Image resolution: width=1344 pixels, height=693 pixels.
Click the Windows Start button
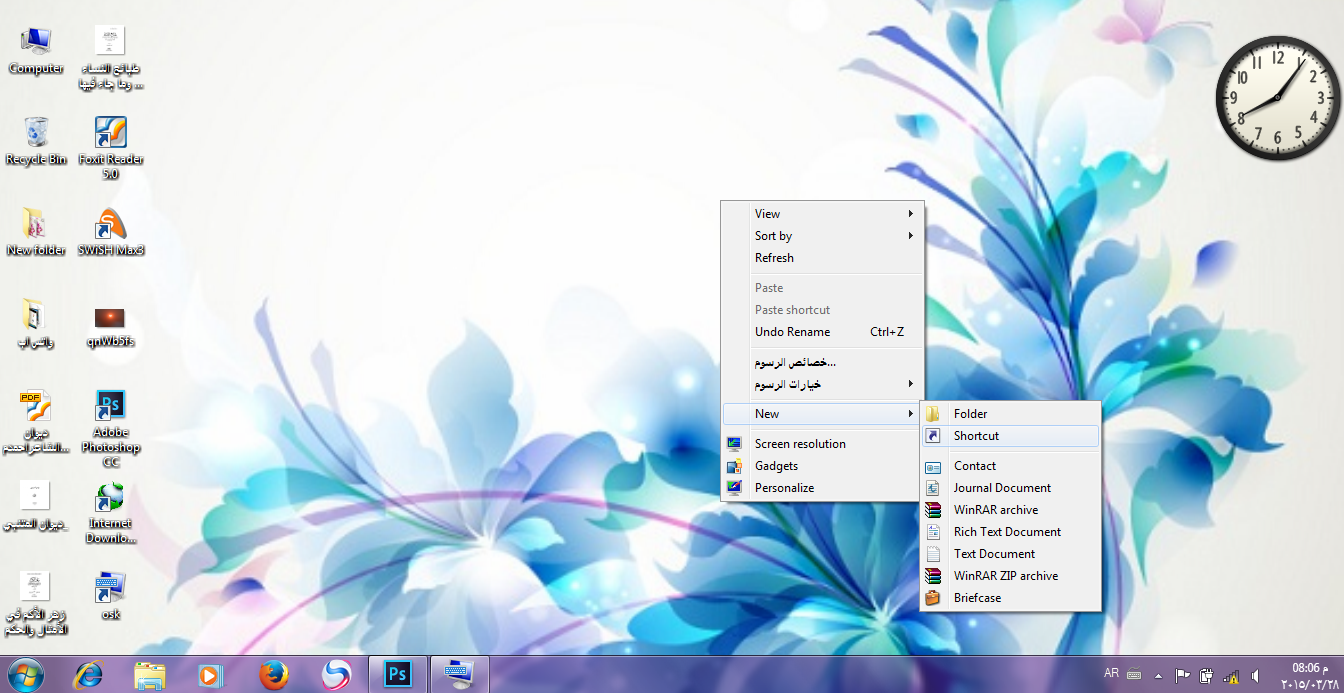tap(25, 675)
